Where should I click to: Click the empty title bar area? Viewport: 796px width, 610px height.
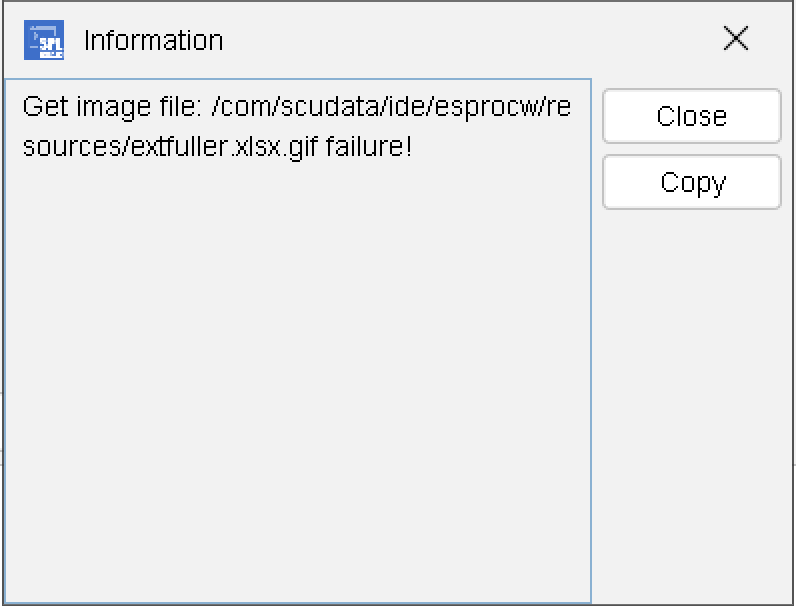coord(470,40)
